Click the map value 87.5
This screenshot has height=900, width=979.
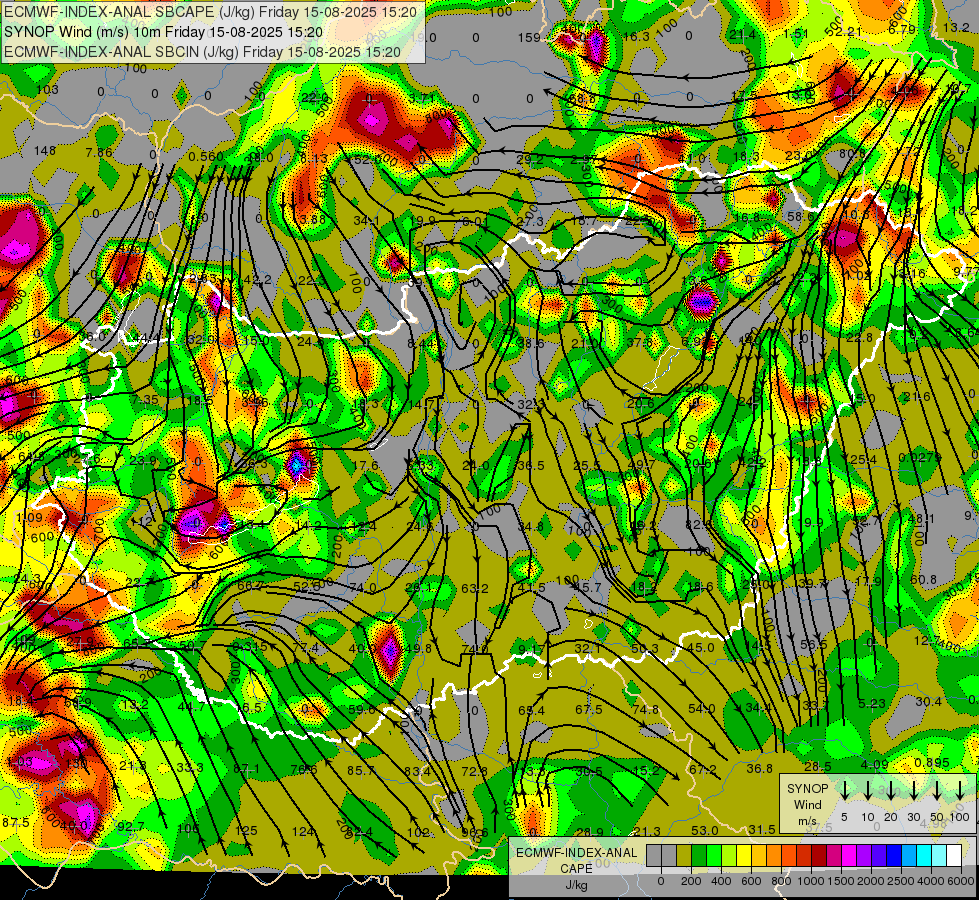[x=16, y=823]
